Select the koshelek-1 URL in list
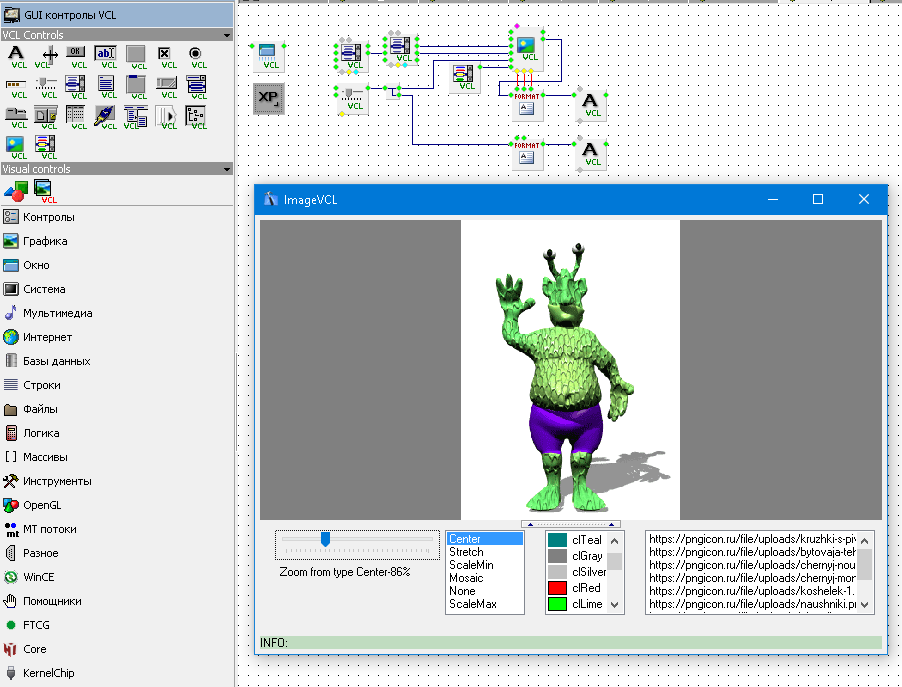Image resolution: width=902 pixels, height=687 pixels. click(752, 591)
